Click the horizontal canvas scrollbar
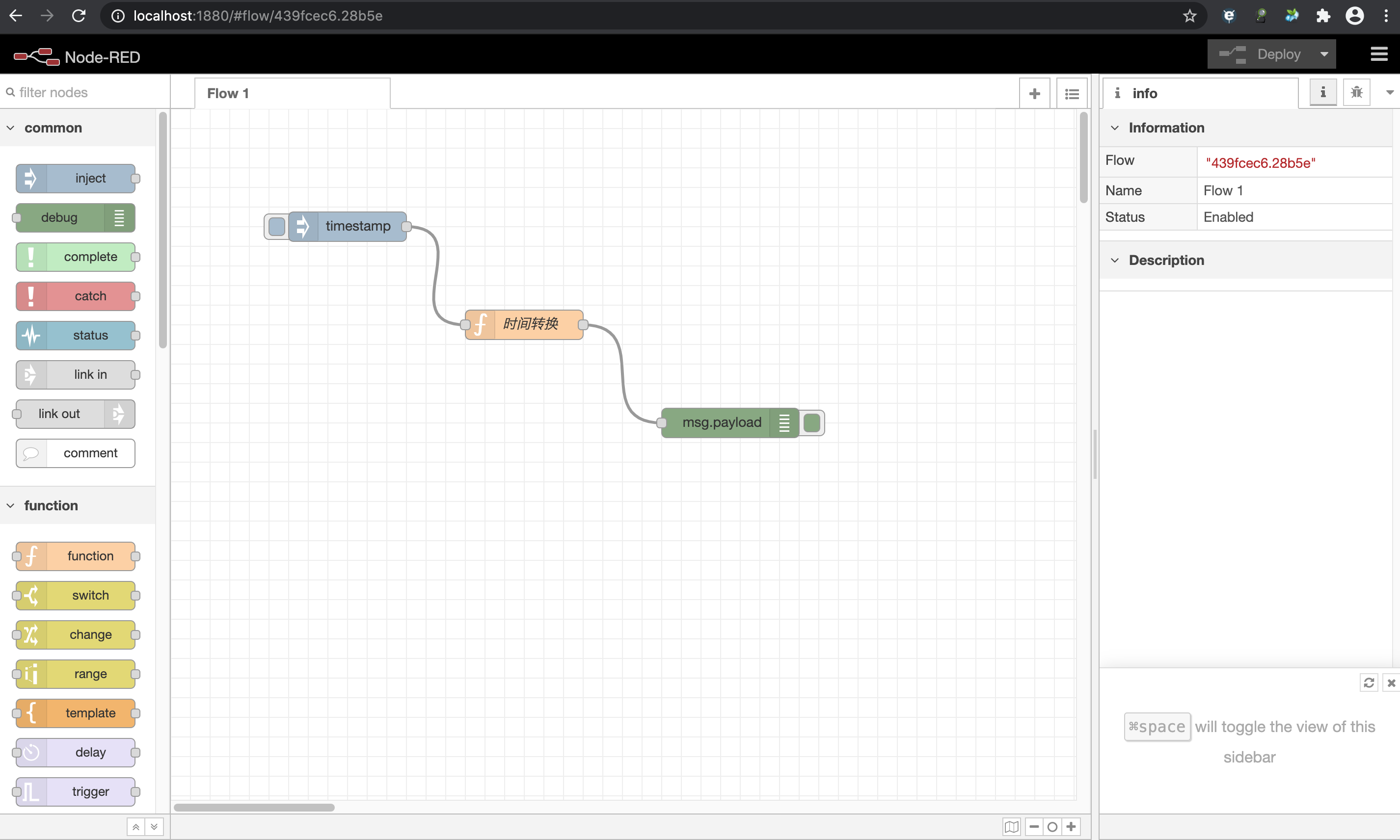Screen dimensions: 1400x840 point(254,807)
